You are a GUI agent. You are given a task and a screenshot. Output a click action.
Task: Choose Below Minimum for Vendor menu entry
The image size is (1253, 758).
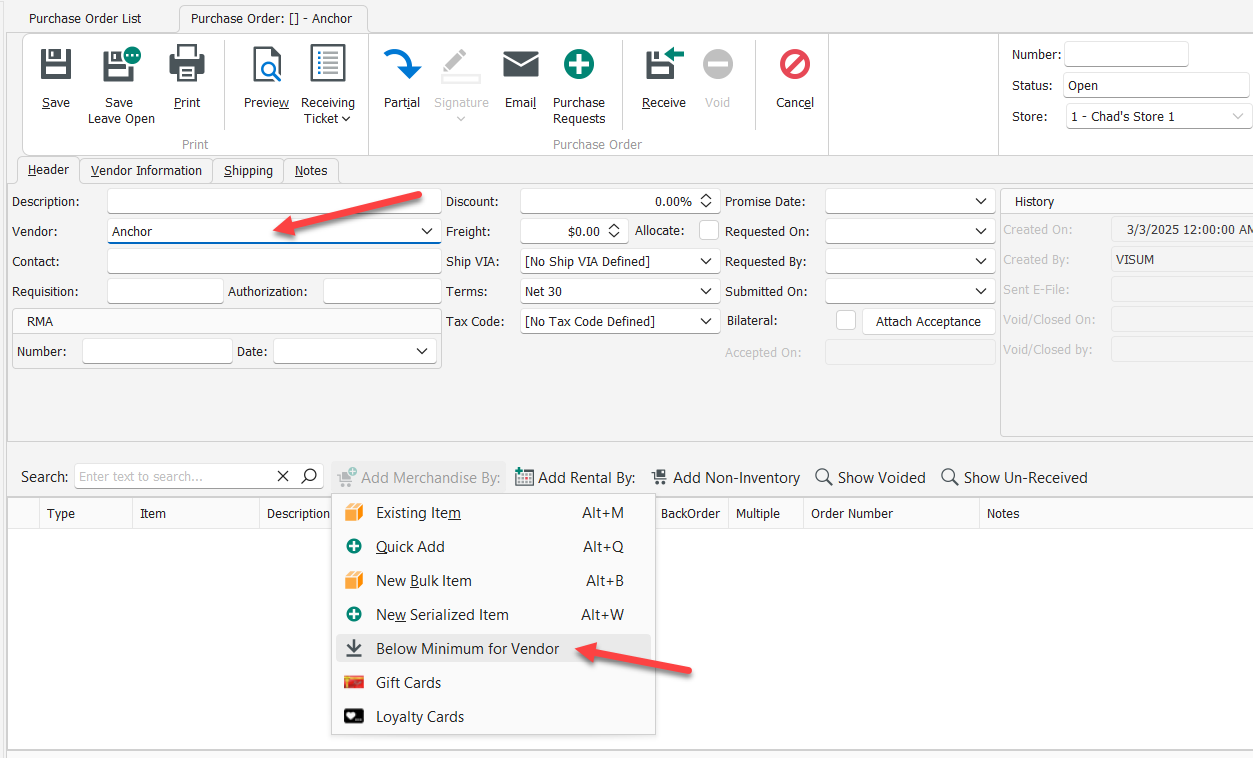[x=494, y=649]
